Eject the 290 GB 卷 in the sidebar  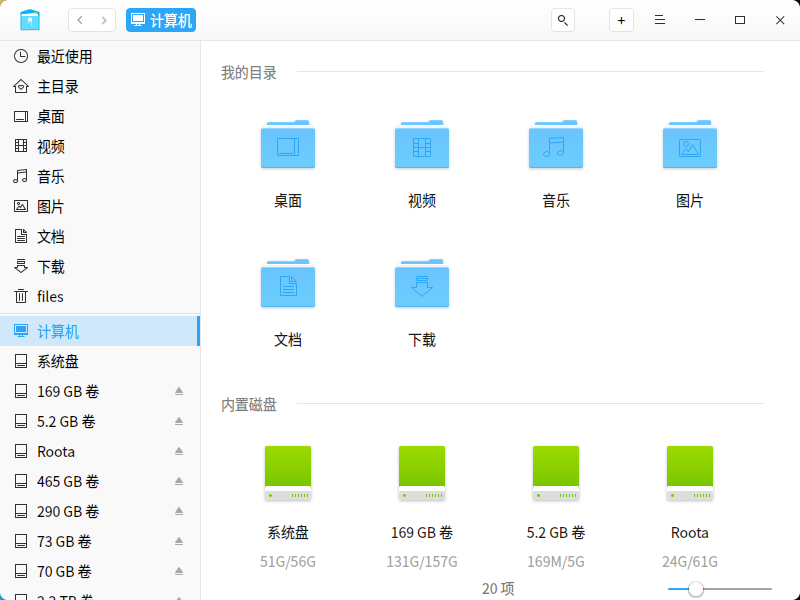(x=179, y=511)
